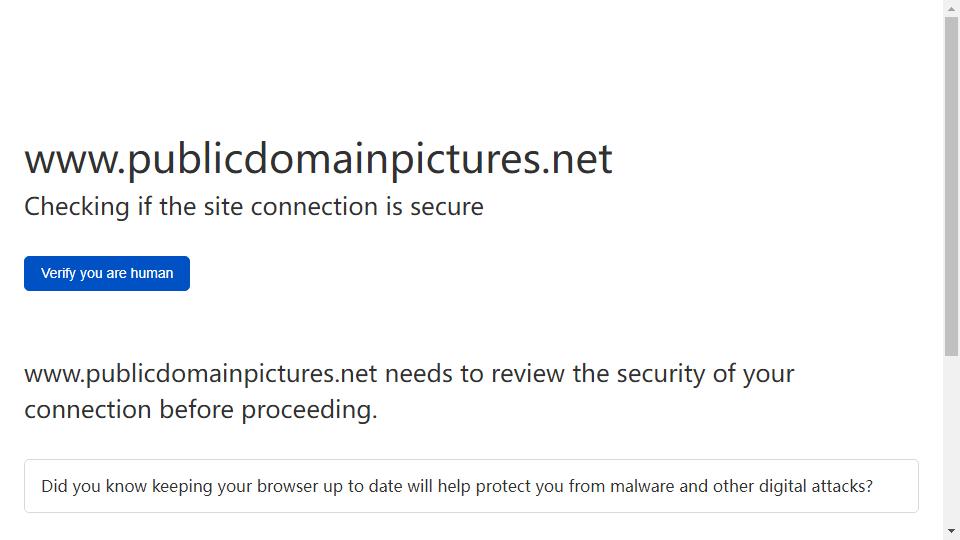Click the vertical scrollbar thumb
Screen dimensions: 960x540
[x=951, y=186]
